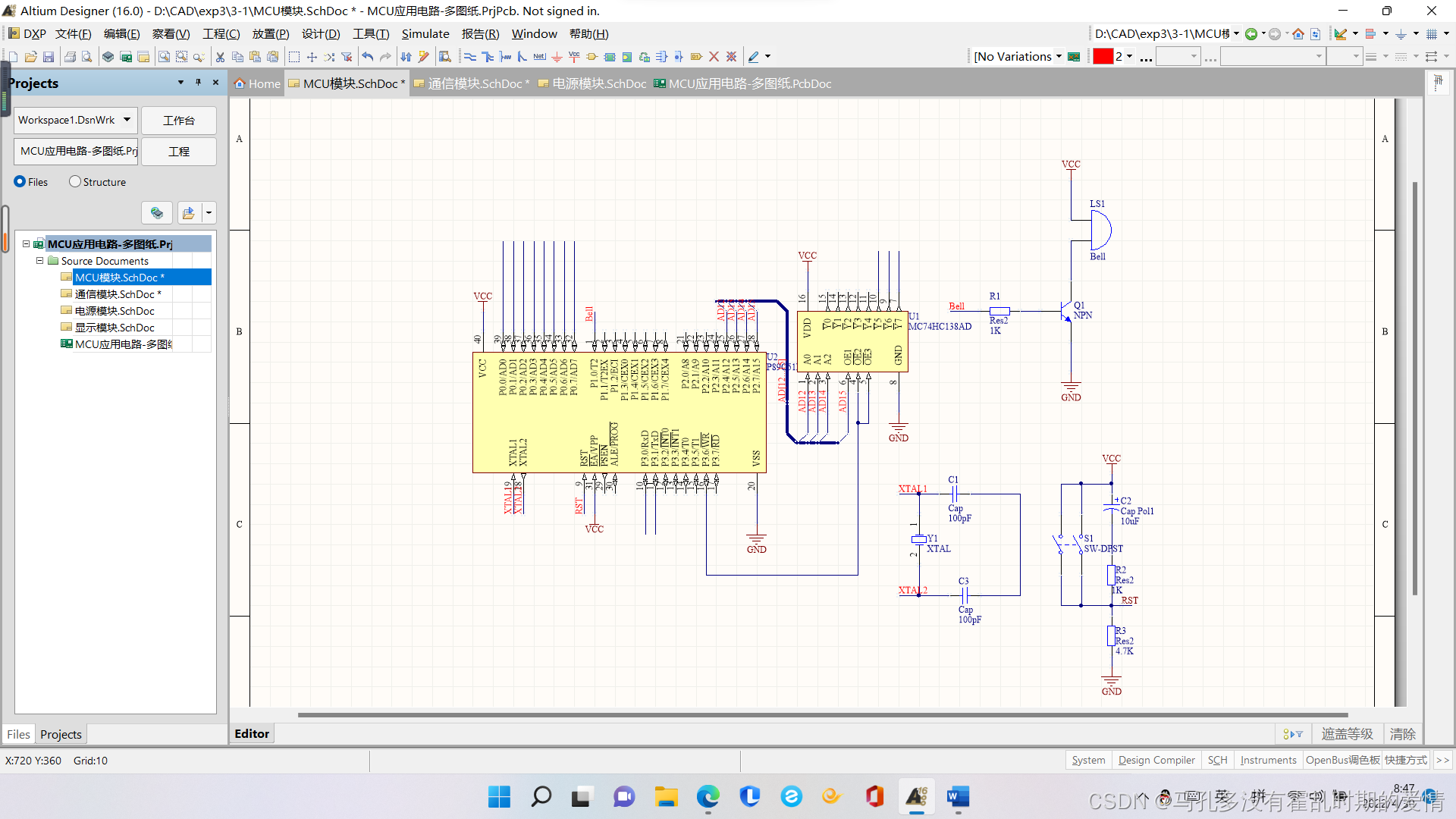Click the Save document toolbar icon
Screen dimensions: 1456x819
[x=49, y=57]
